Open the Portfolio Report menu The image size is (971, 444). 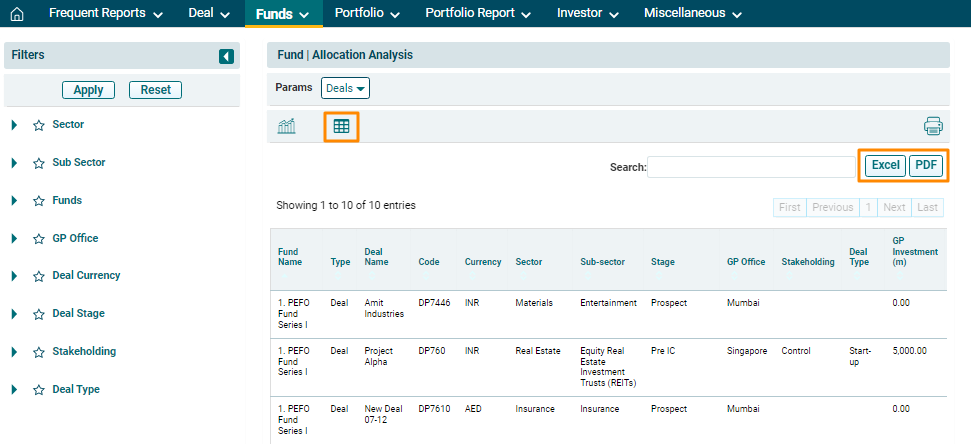(x=477, y=14)
